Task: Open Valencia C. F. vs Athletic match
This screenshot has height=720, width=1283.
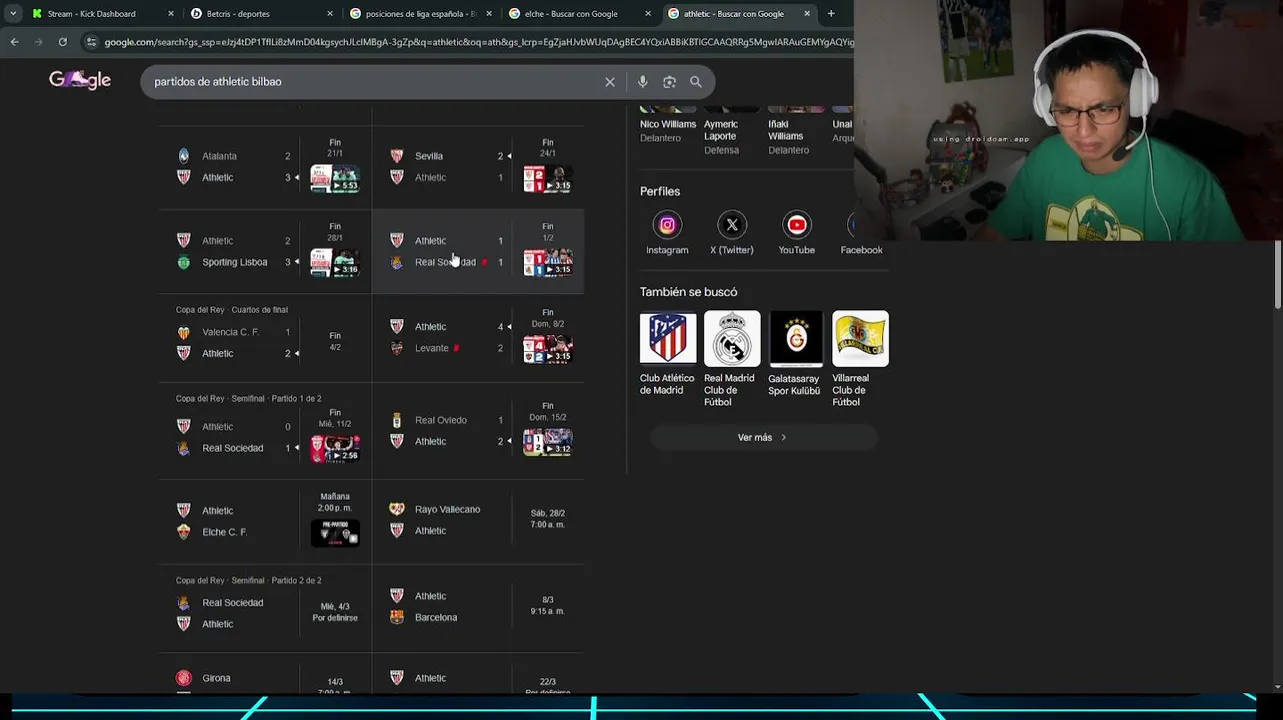Action: (265, 336)
